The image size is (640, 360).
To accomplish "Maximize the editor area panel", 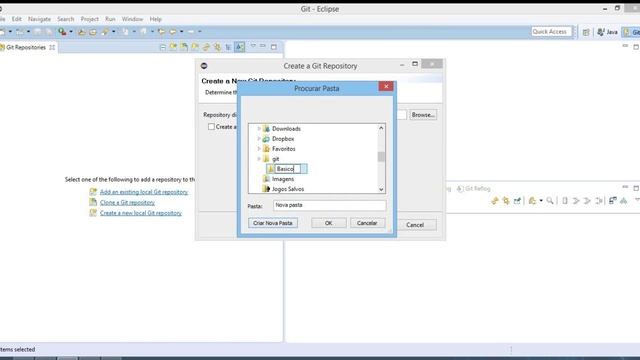I will click(636, 47).
